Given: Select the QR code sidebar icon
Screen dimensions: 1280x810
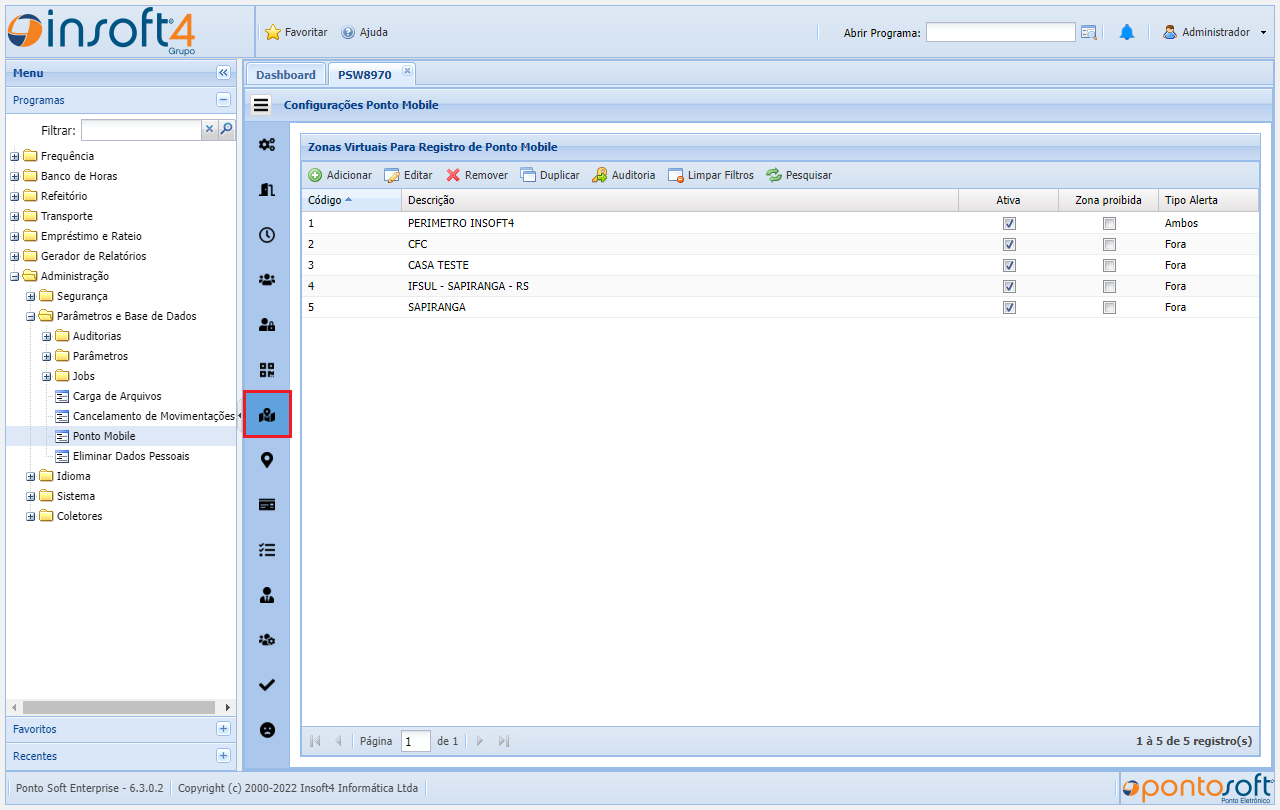Looking at the screenshot, I should point(267,370).
